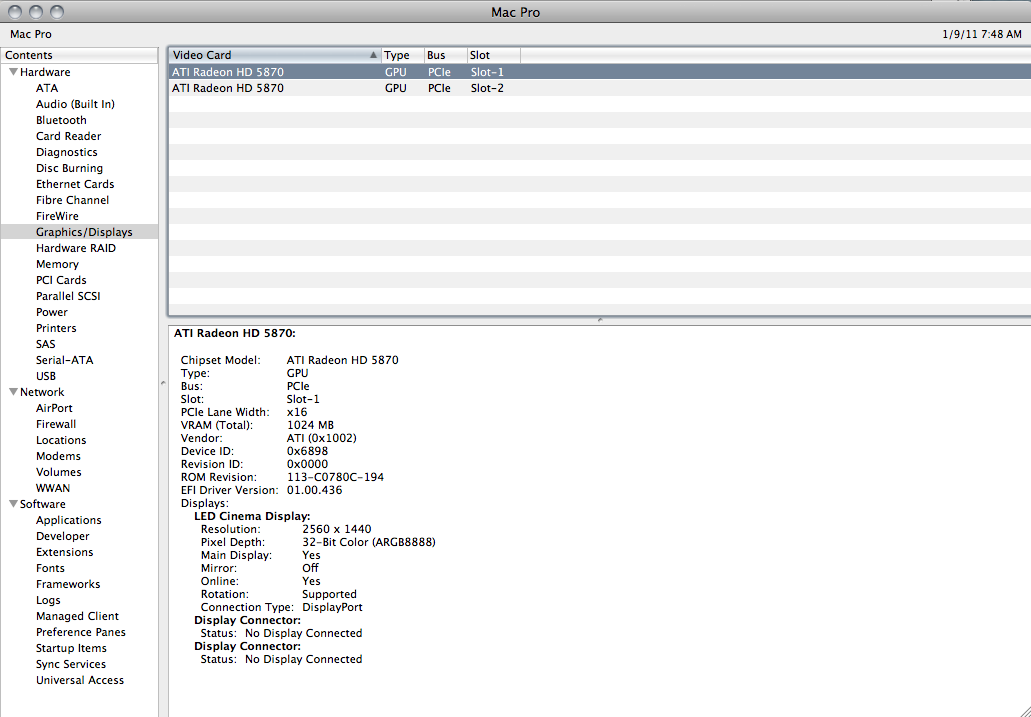Click the sidebar vertical splitter handle
1031x717 pixels.
pyautogui.click(x=163, y=383)
